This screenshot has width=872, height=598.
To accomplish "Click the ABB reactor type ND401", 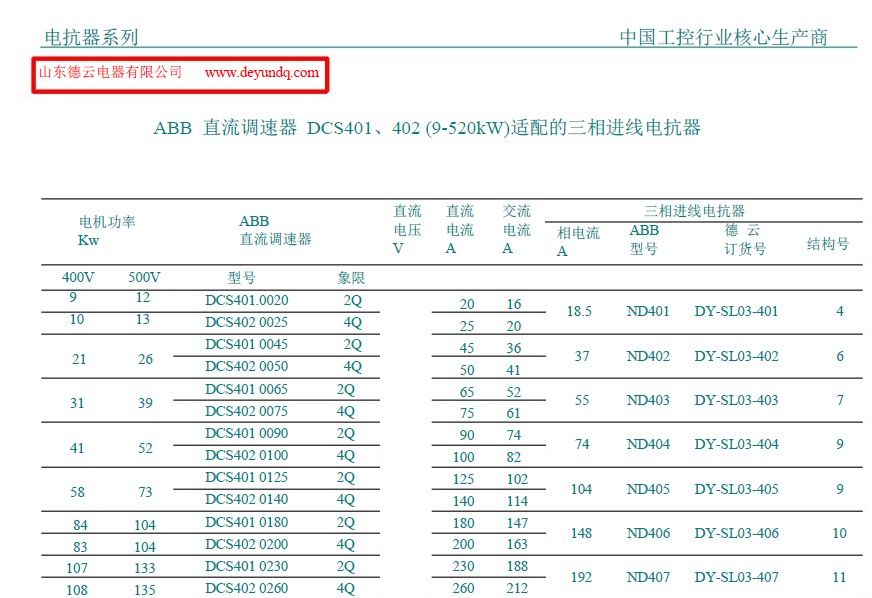I will [x=648, y=312].
